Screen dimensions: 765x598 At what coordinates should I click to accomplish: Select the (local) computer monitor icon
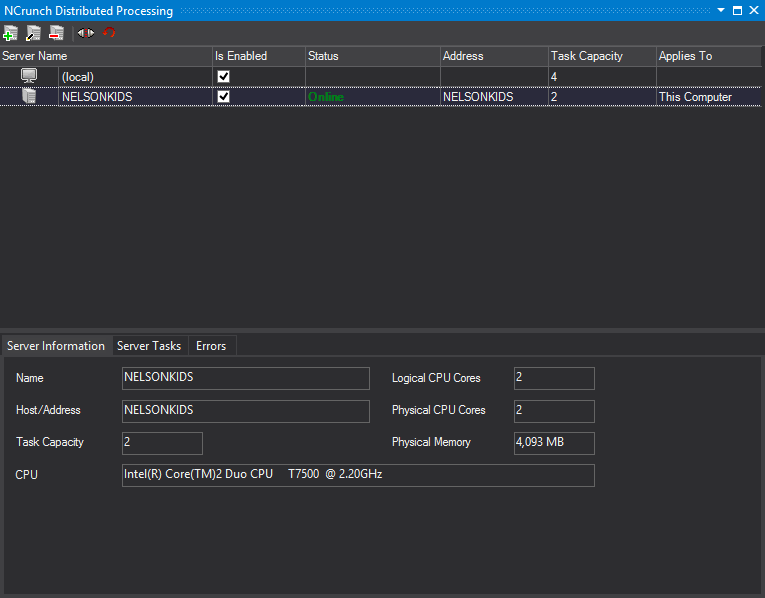coord(29,77)
